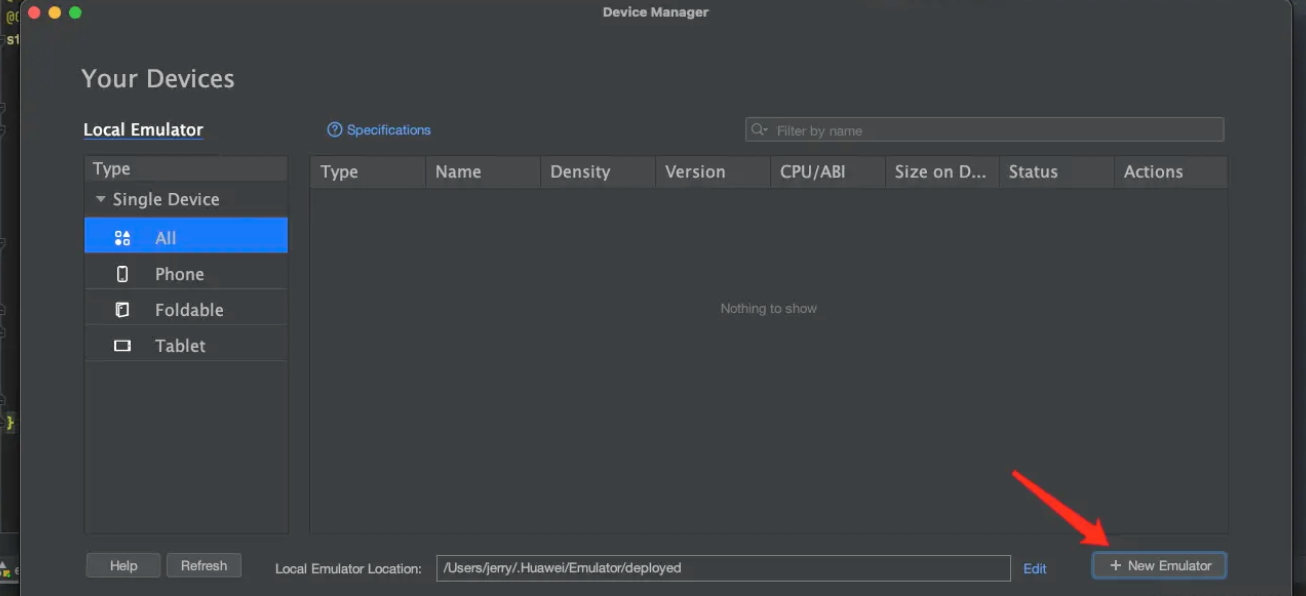Select the Phone category
The height and width of the screenshot is (596, 1306).
click(186, 273)
